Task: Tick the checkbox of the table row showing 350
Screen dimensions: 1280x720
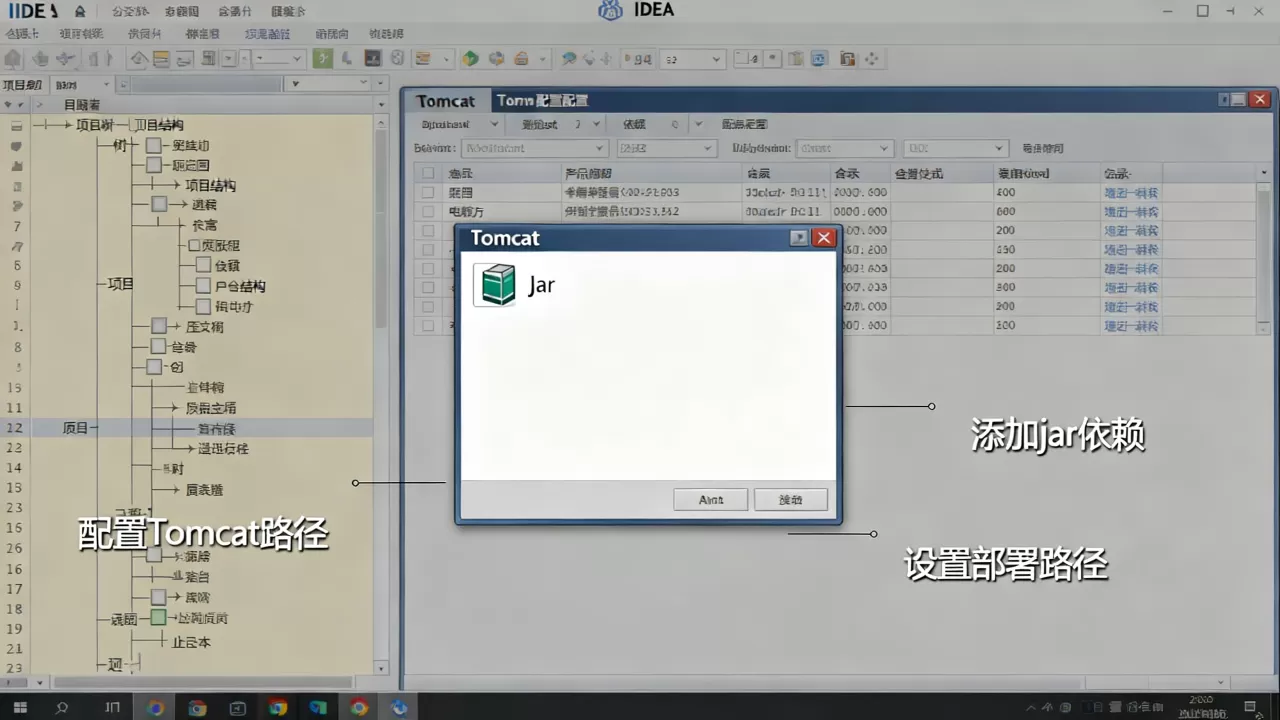Action: point(428,249)
